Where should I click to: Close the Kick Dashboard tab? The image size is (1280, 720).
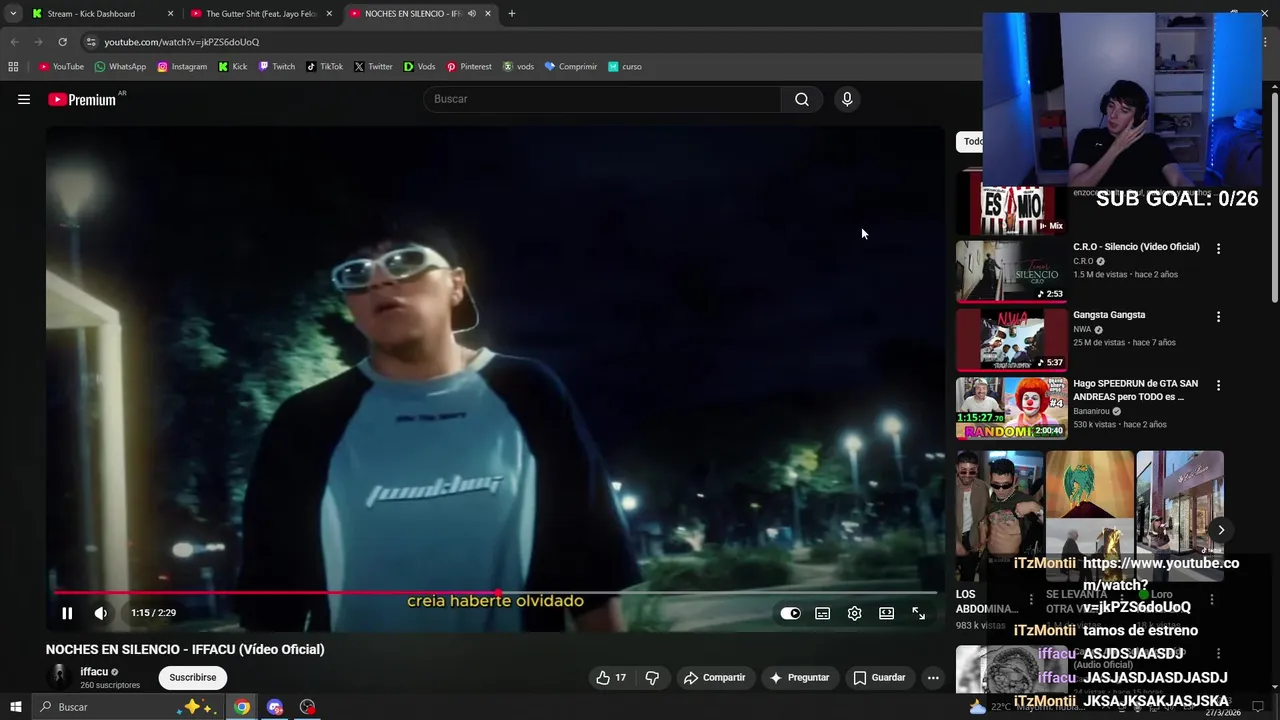(170, 14)
